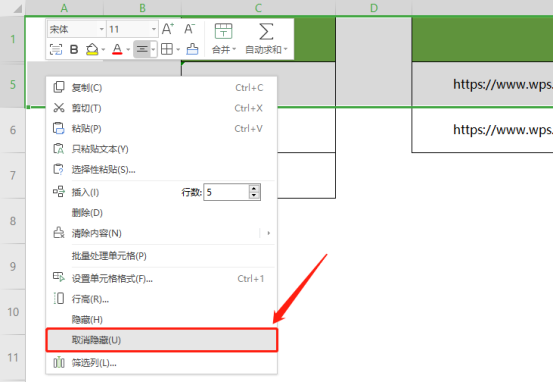Click the center alignment icon

pos(142,49)
